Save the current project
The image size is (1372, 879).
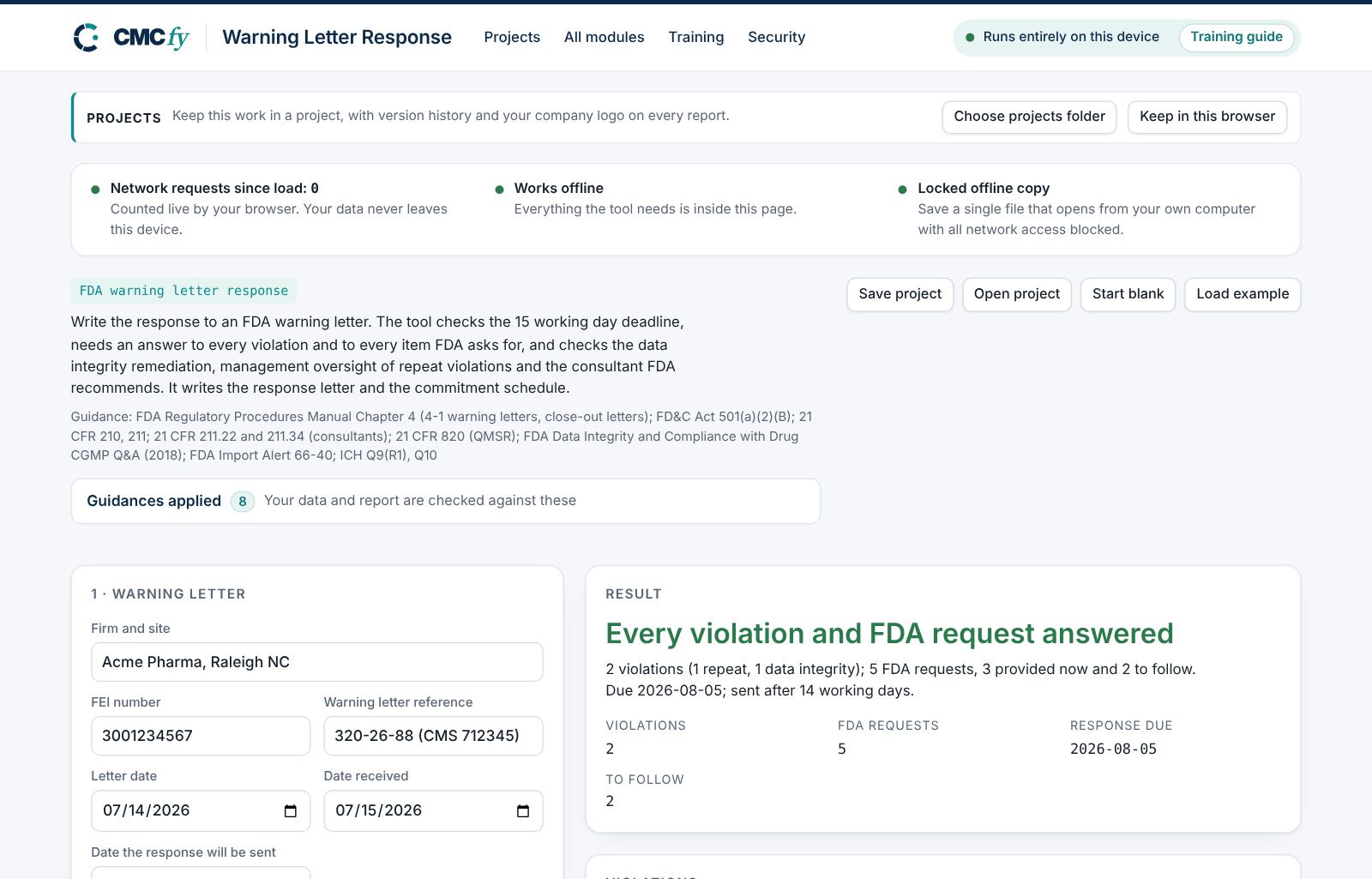pyautogui.click(x=900, y=294)
